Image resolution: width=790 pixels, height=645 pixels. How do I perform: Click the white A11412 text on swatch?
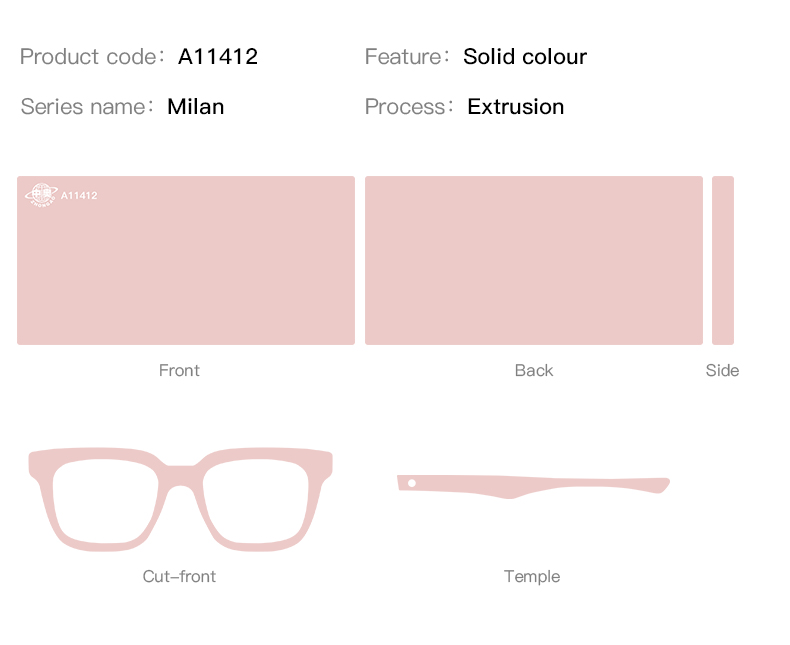pos(79,196)
